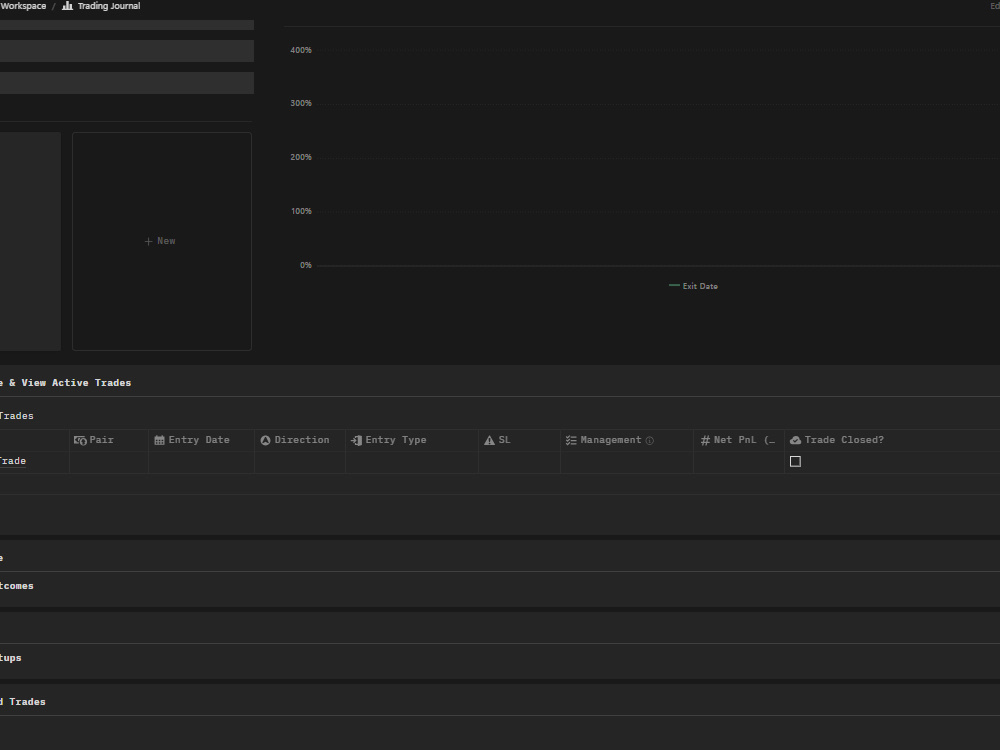Click the 300% axis label on chart

point(301,103)
